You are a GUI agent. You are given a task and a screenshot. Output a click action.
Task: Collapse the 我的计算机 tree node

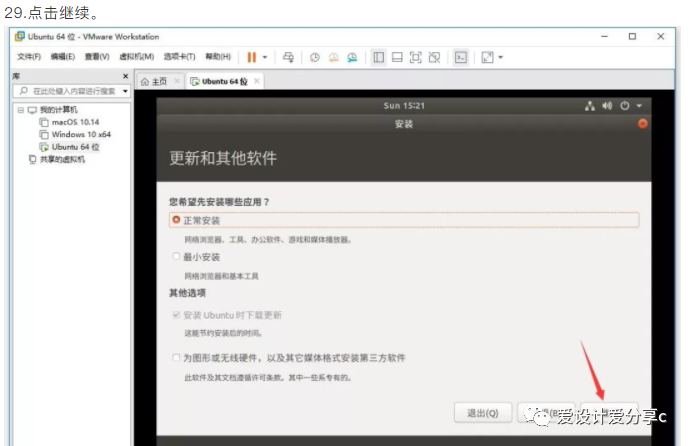20,109
